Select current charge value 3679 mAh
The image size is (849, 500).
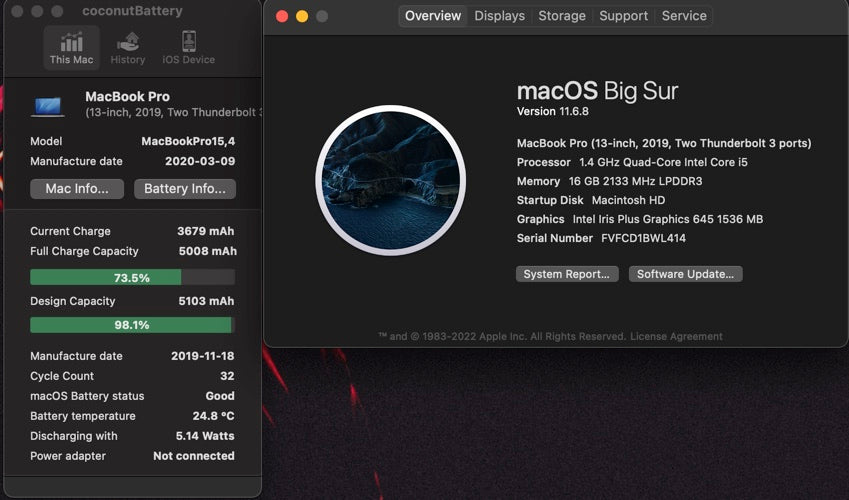pyautogui.click(x=206, y=231)
